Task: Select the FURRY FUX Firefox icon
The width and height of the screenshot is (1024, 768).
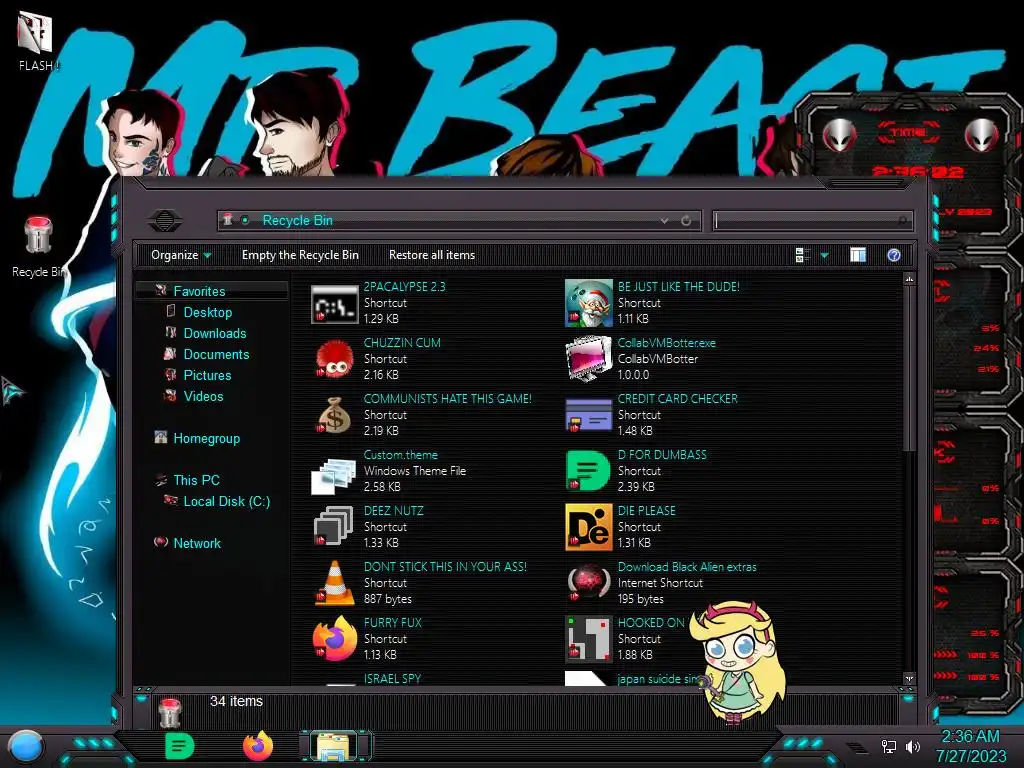Action: coord(334,639)
